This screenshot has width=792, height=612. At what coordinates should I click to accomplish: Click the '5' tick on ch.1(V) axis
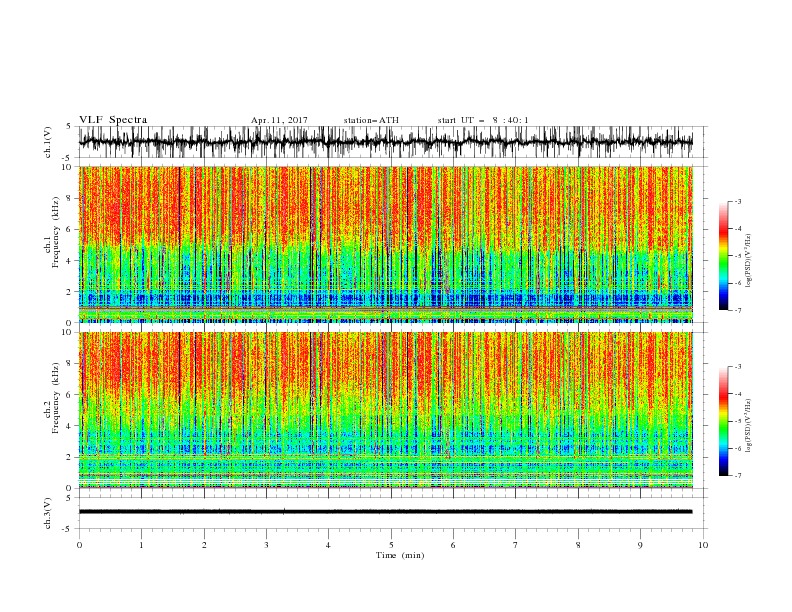69,127
